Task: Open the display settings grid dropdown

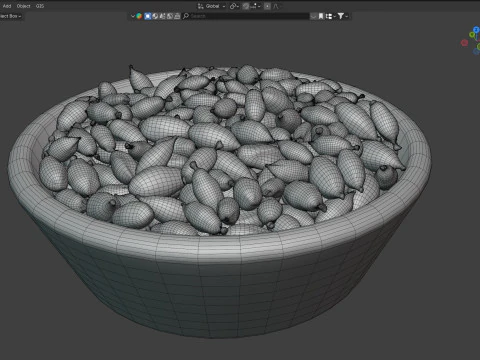Action: pos(330,16)
